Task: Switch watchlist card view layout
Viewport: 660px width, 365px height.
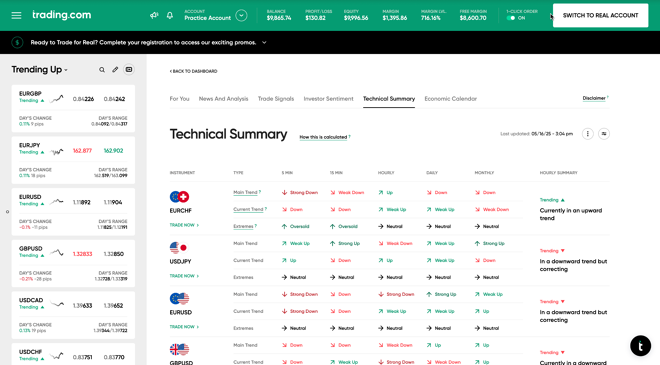Action: [129, 69]
